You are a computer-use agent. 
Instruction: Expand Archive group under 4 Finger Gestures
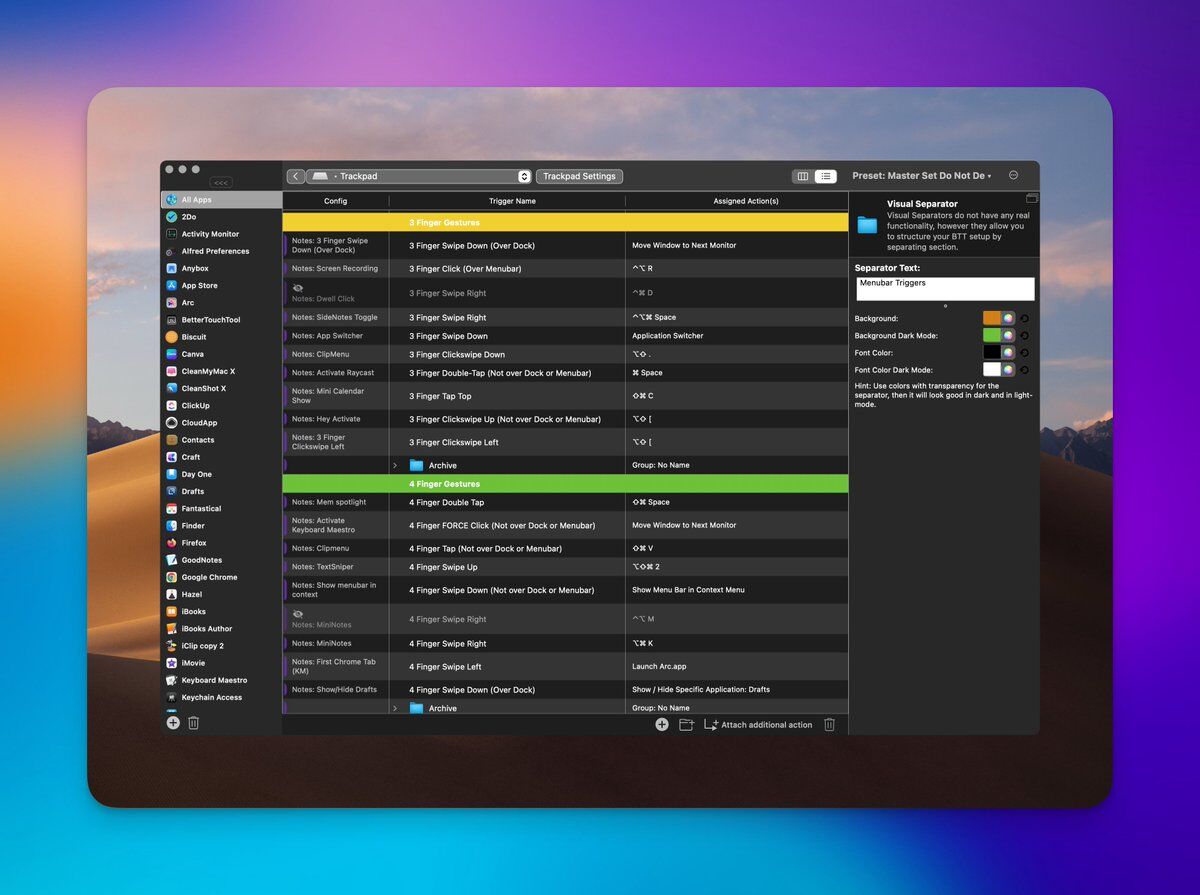point(394,708)
